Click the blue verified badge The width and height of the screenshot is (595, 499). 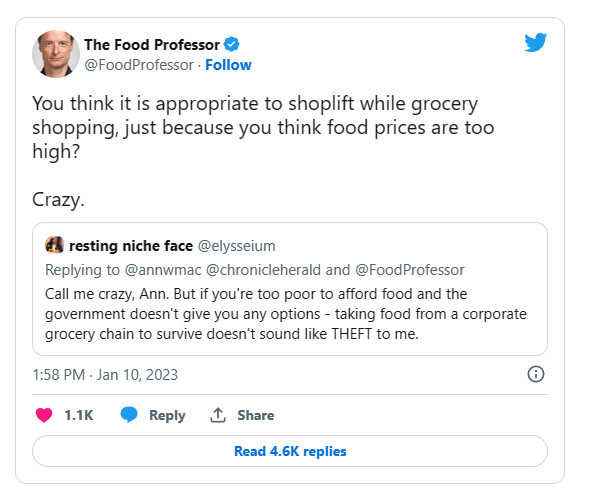pos(231,44)
